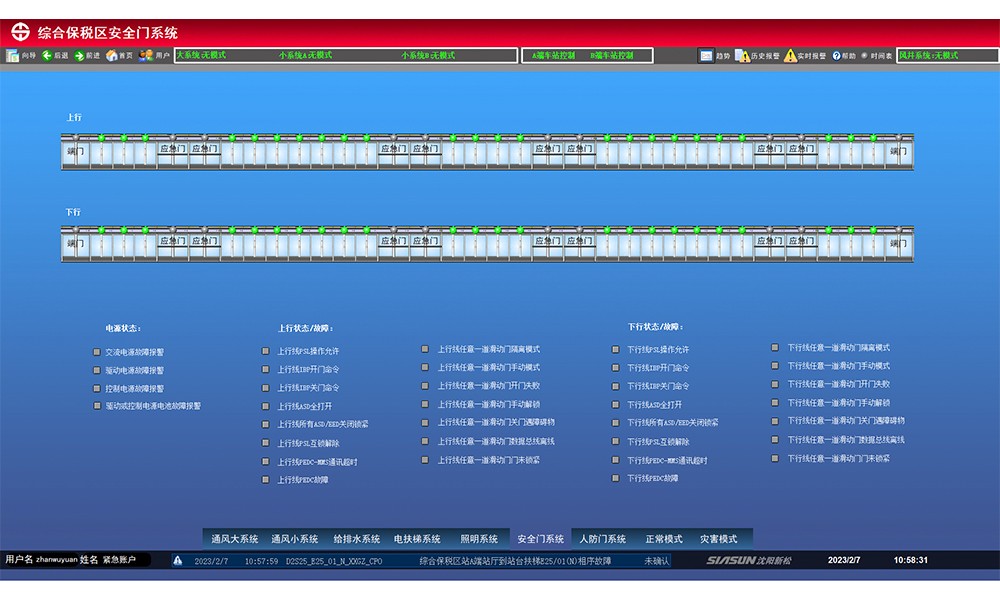The height and width of the screenshot is (600, 1000).
Task: Select the 灾害模式 tab
Action: pyautogui.click(x=718, y=539)
